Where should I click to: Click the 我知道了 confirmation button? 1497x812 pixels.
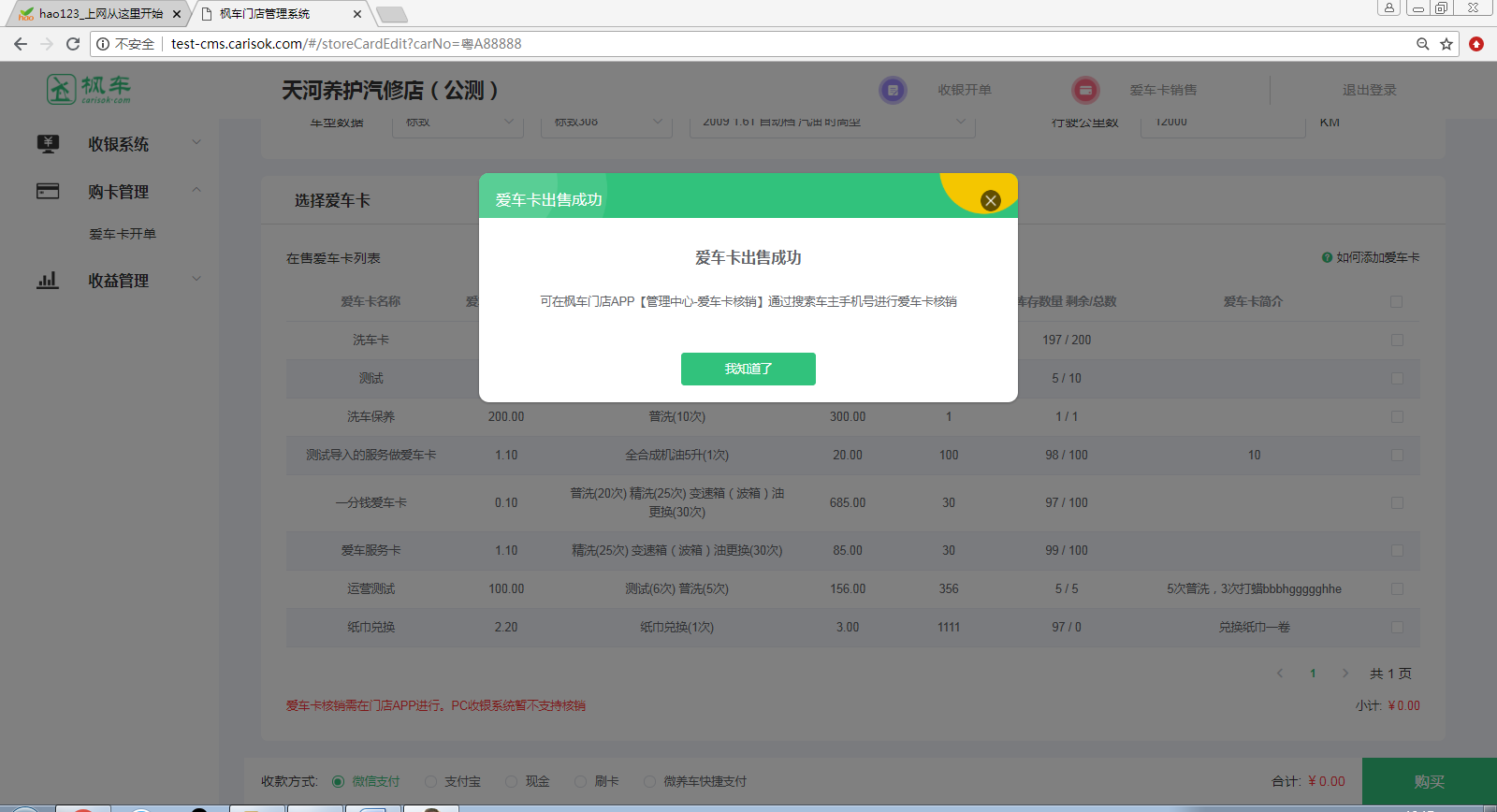coord(748,369)
